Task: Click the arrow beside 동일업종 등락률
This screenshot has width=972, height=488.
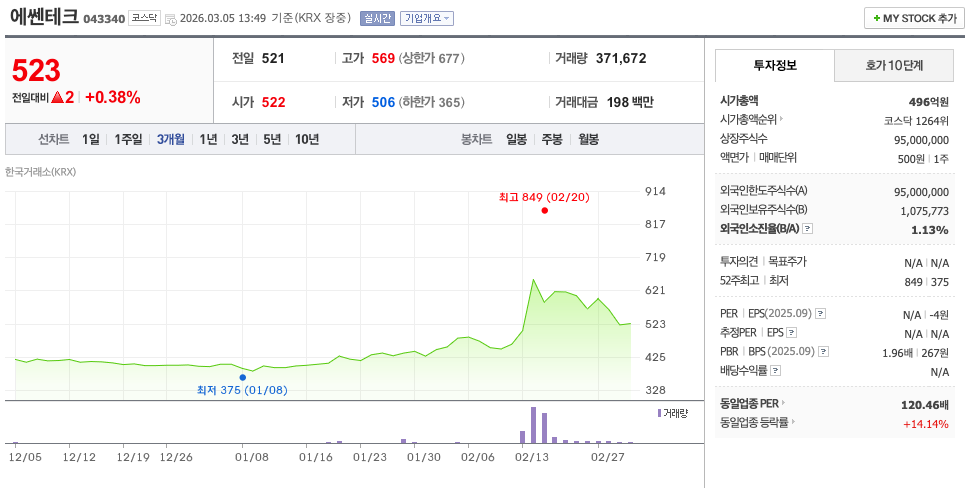Action: pos(793,422)
